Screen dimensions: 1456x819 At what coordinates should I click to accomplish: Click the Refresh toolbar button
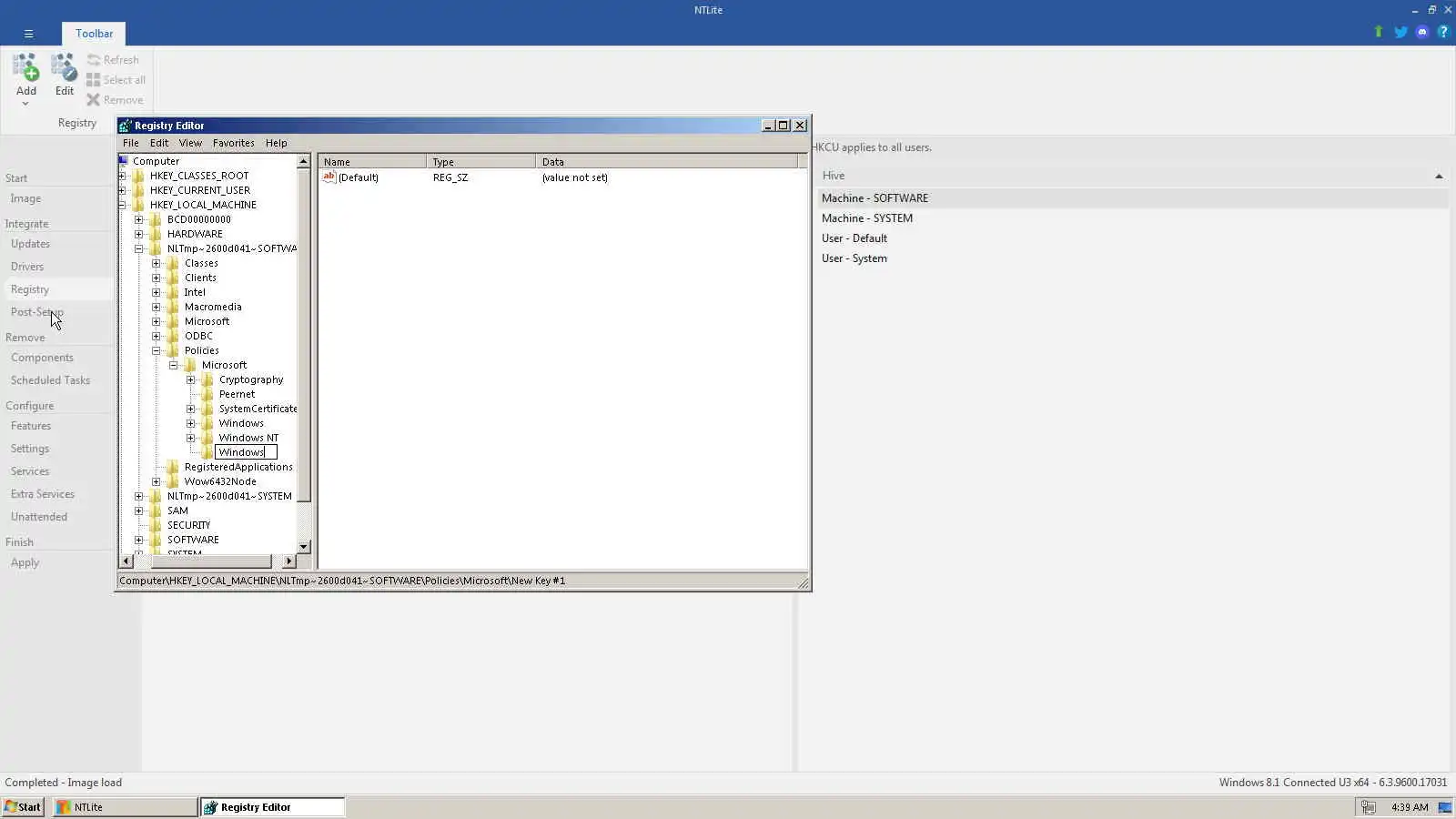coord(113,60)
